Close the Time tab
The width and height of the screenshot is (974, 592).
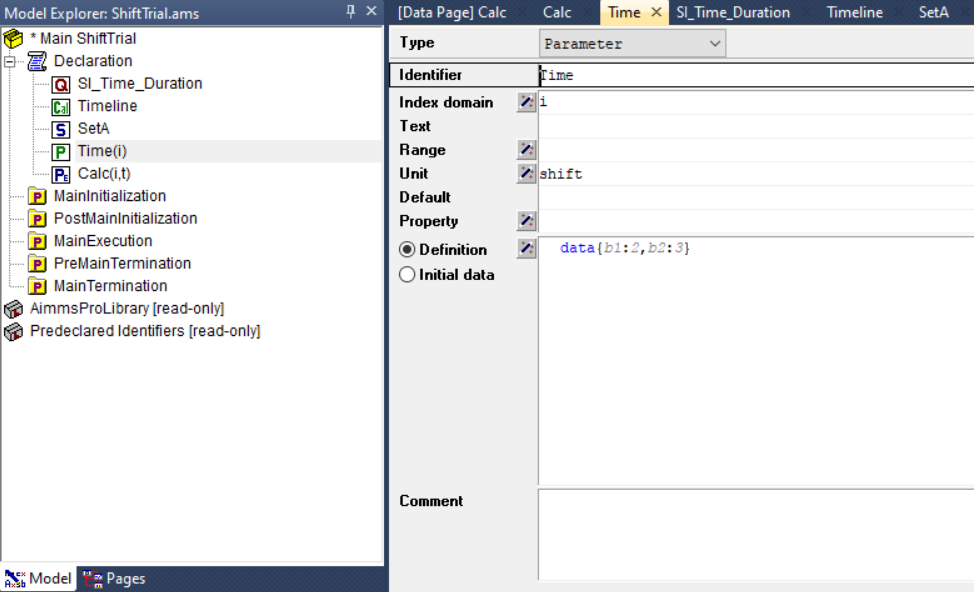coord(656,12)
